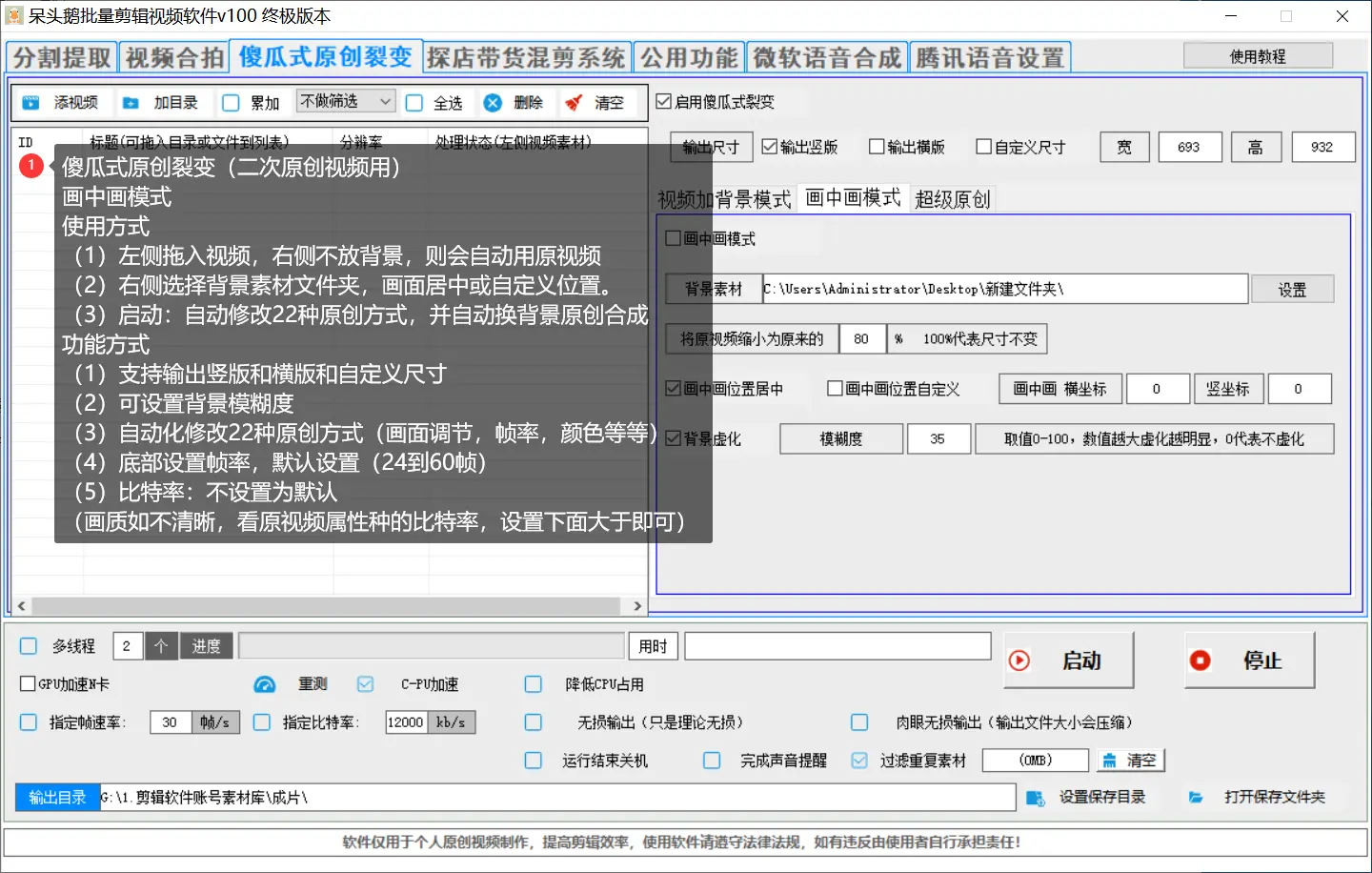The image size is (1372, 873).
Task: Open the 打开保存文件夹 folder icon
Action: point(1197,798)
